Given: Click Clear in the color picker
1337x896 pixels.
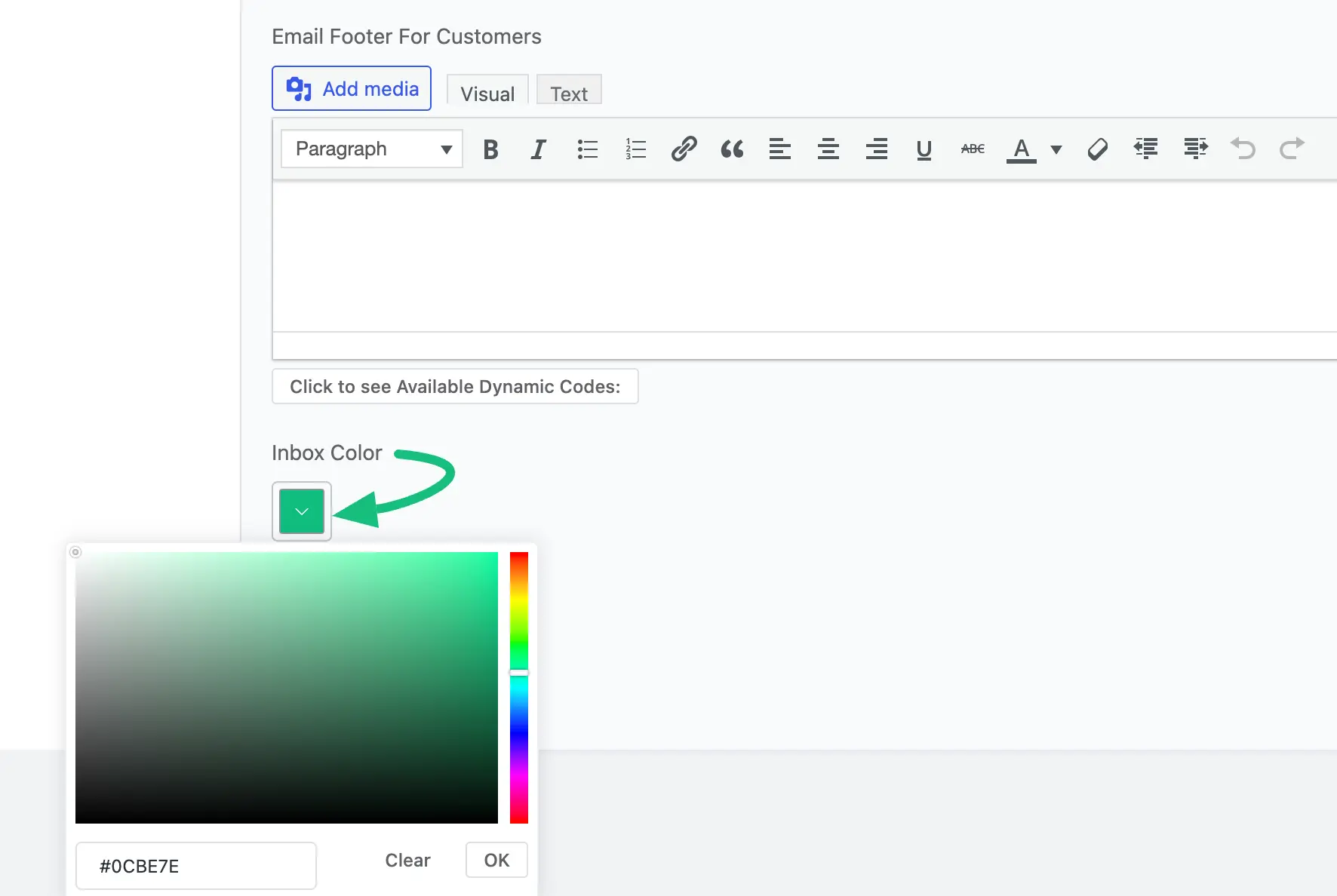Looking at the screenshot, I should [407, 861].
